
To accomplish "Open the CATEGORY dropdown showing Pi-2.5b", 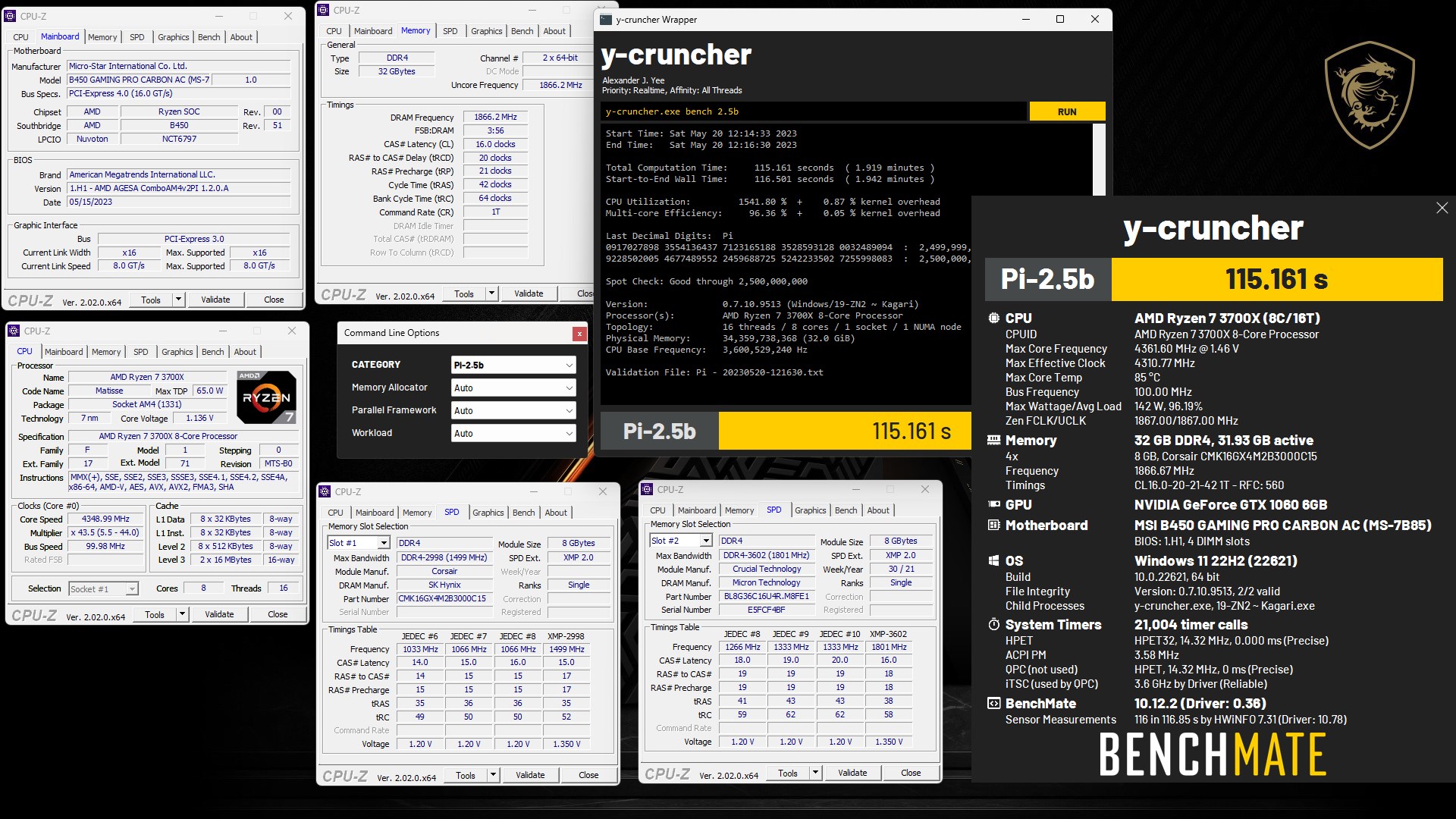I will click(513, 365).
